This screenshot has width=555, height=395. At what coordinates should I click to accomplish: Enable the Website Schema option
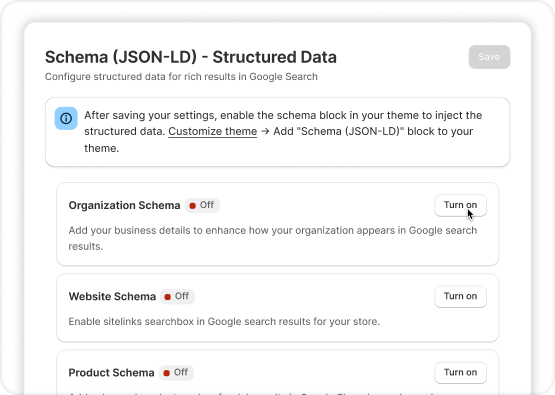[460, 296]
